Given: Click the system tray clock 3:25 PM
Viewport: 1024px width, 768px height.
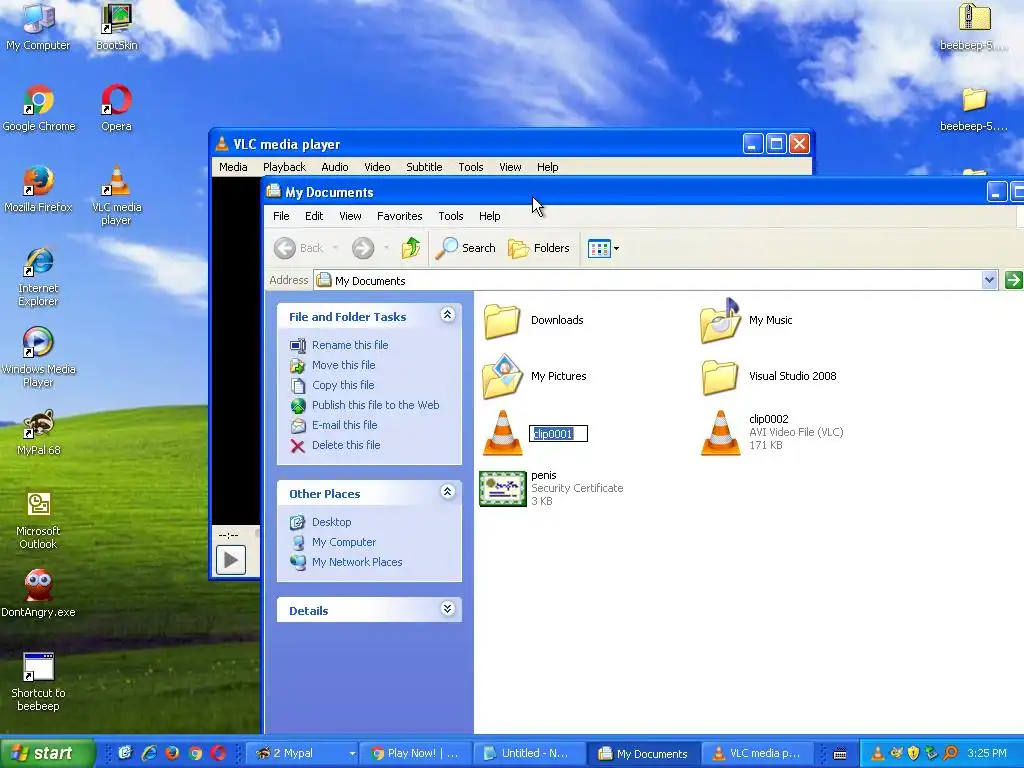Looking at the screenshot, I should (x=987, y=753).
